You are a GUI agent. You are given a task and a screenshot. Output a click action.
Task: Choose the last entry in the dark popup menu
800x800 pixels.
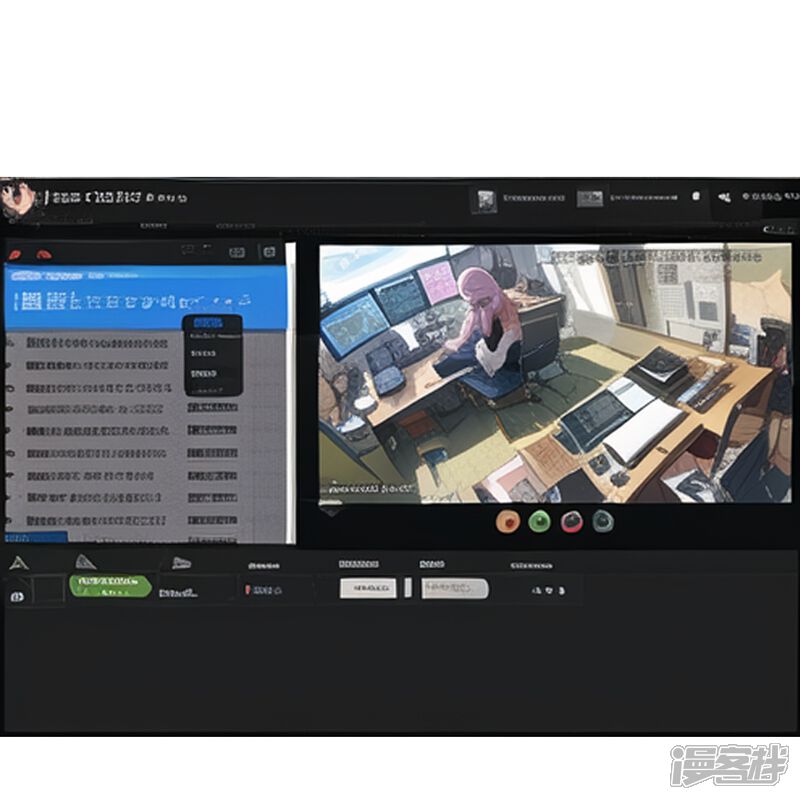204,373
